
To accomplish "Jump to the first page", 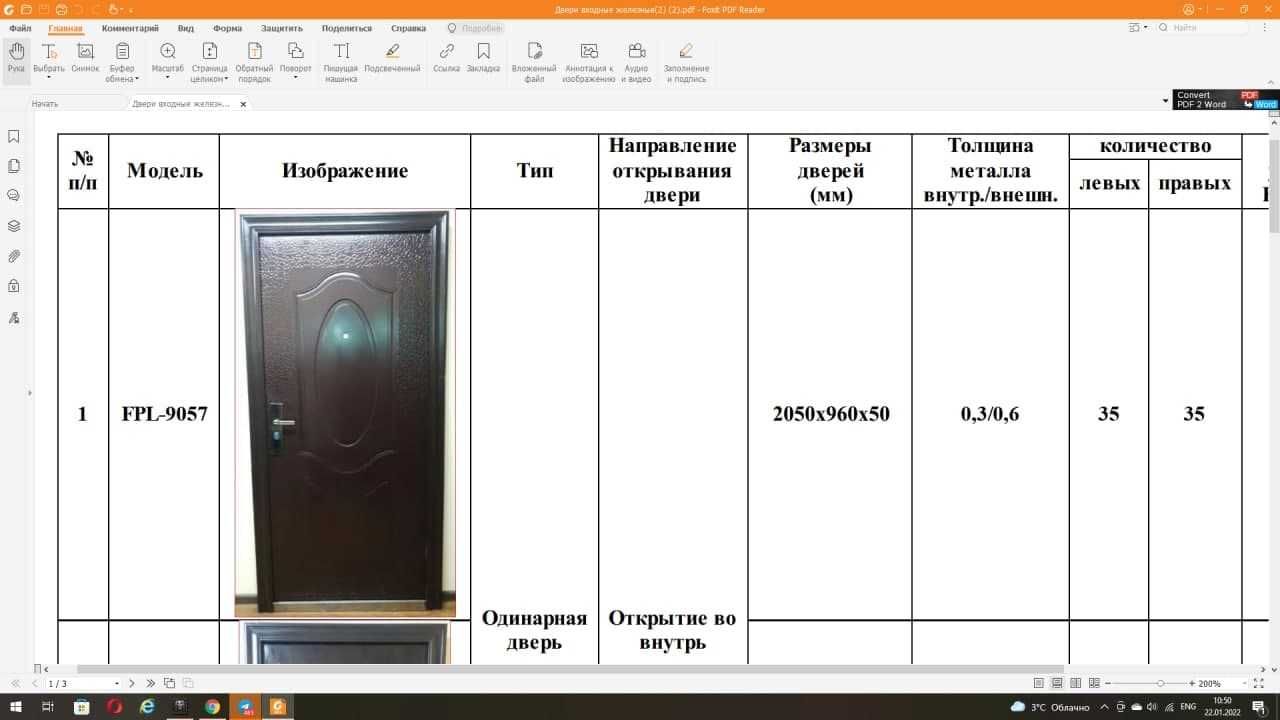I will 15,683.
